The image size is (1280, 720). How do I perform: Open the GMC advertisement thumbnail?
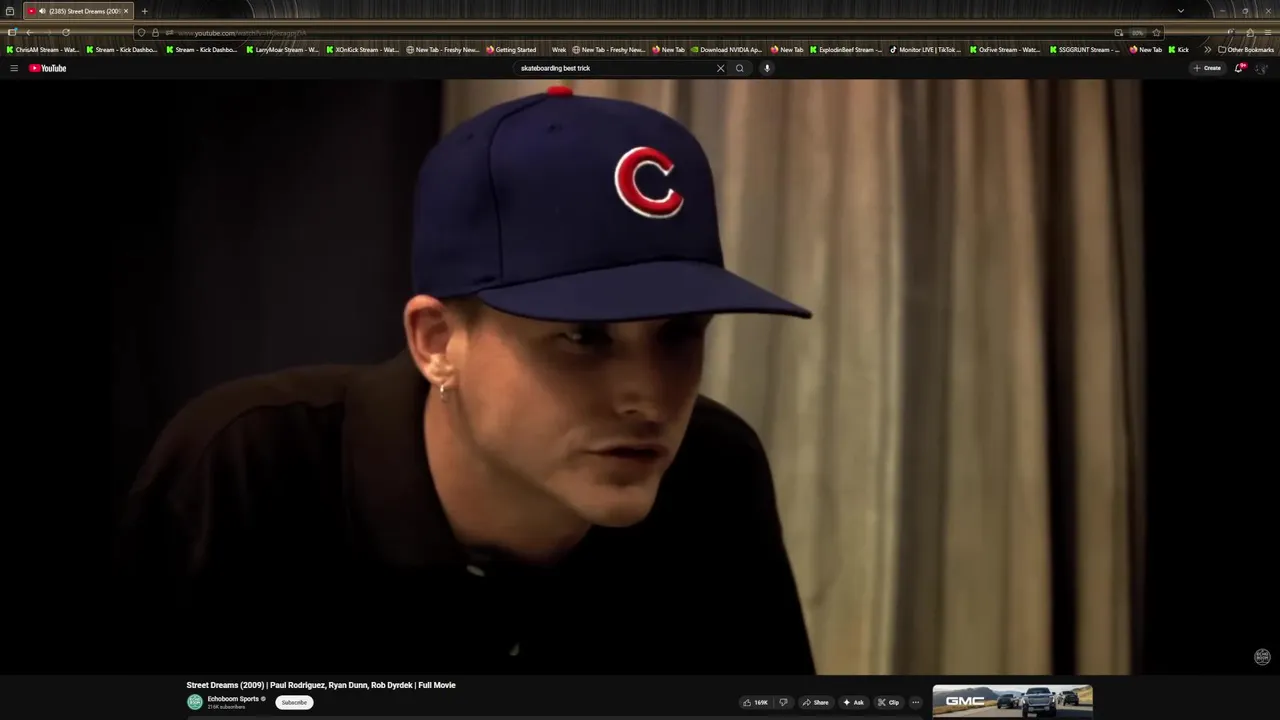coord(1012,701)
